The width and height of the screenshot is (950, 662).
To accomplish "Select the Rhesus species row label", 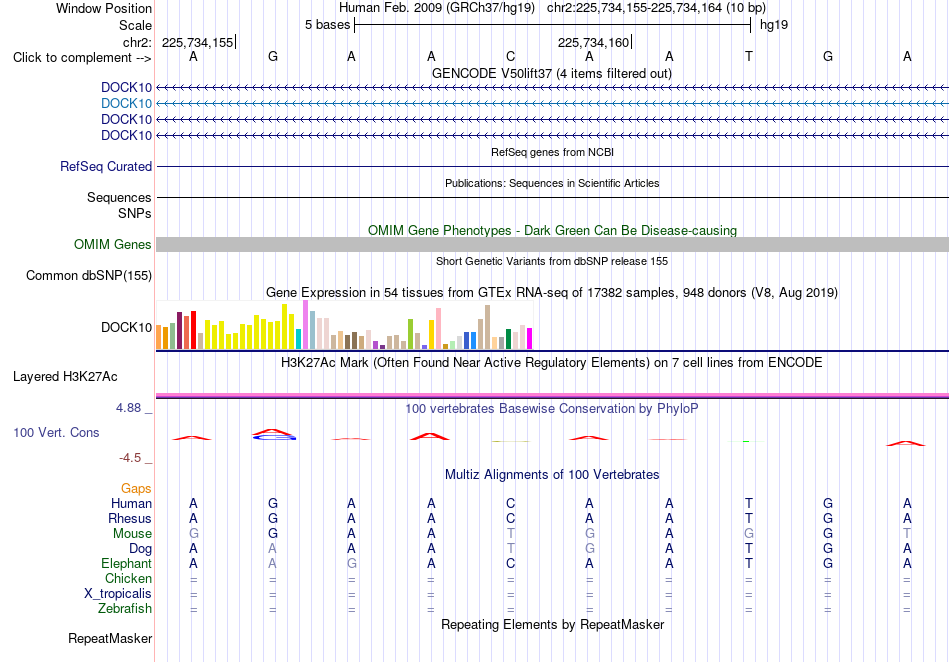I will coord(130,518).
